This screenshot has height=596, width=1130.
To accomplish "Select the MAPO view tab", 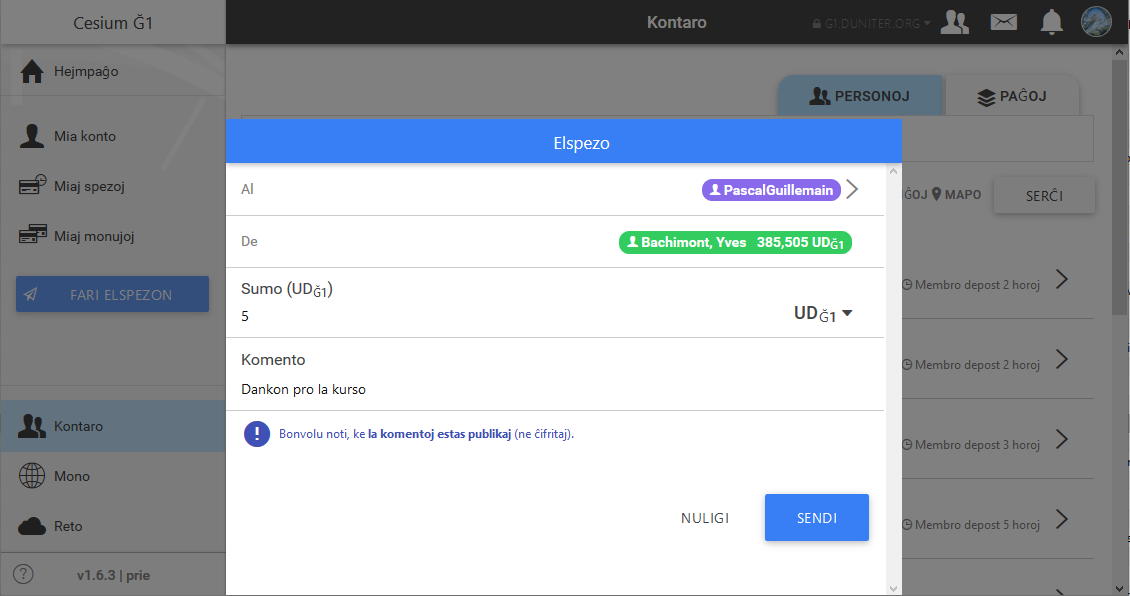I will click(x=956, y=195).
